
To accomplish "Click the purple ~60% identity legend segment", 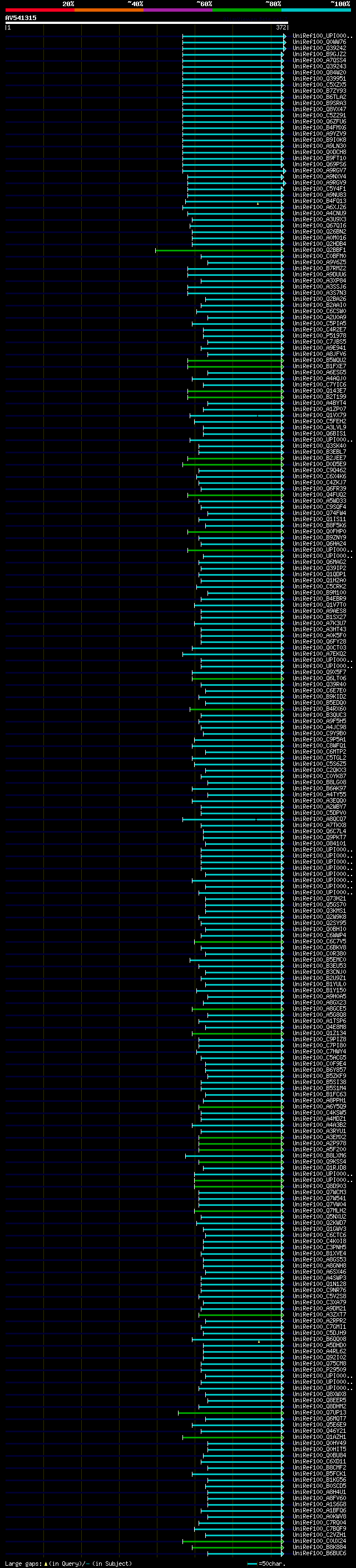I will [x=179, y=10].
